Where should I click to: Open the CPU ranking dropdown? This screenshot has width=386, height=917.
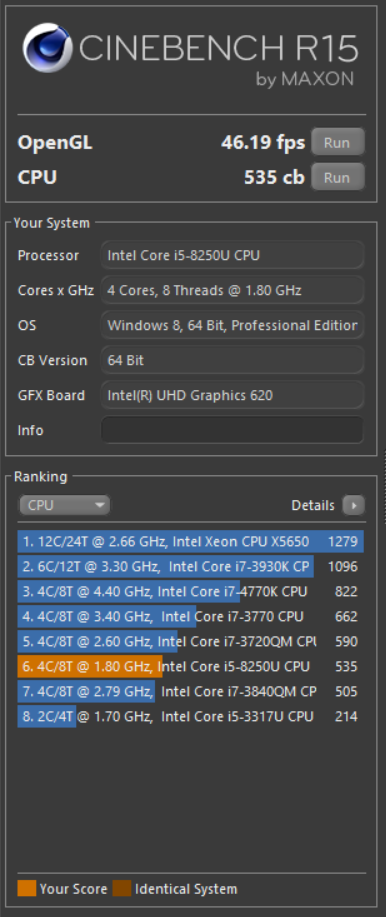tap(64, 505)
